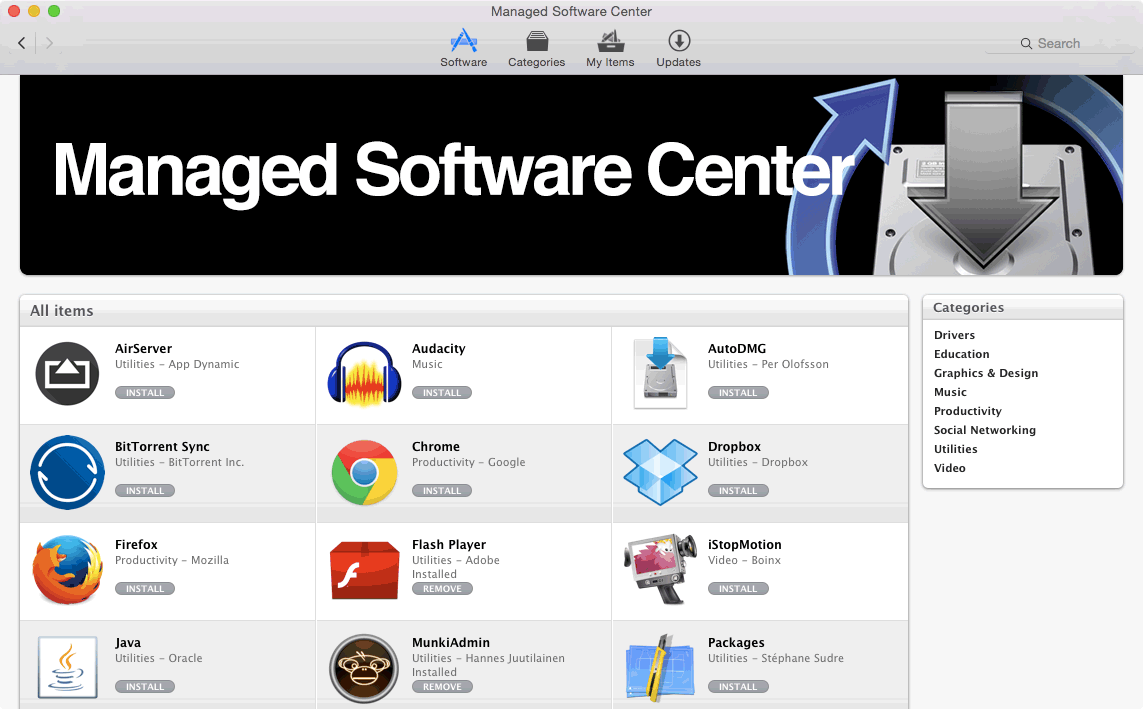
Task: Show the Updates toolbar tab
Action: (678, 49)
